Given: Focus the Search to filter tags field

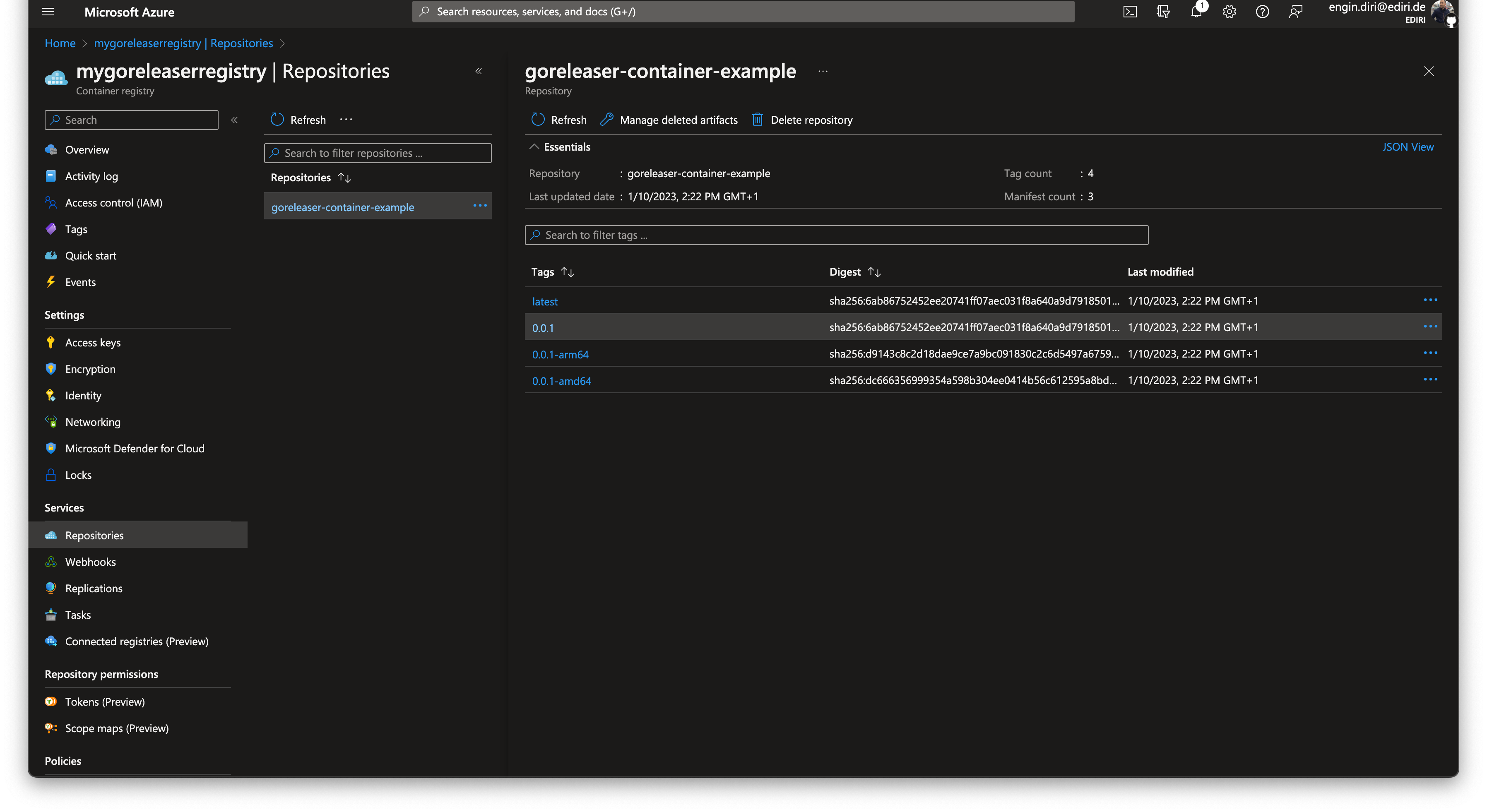Looking at the screenshot, I should pos(836,235).
